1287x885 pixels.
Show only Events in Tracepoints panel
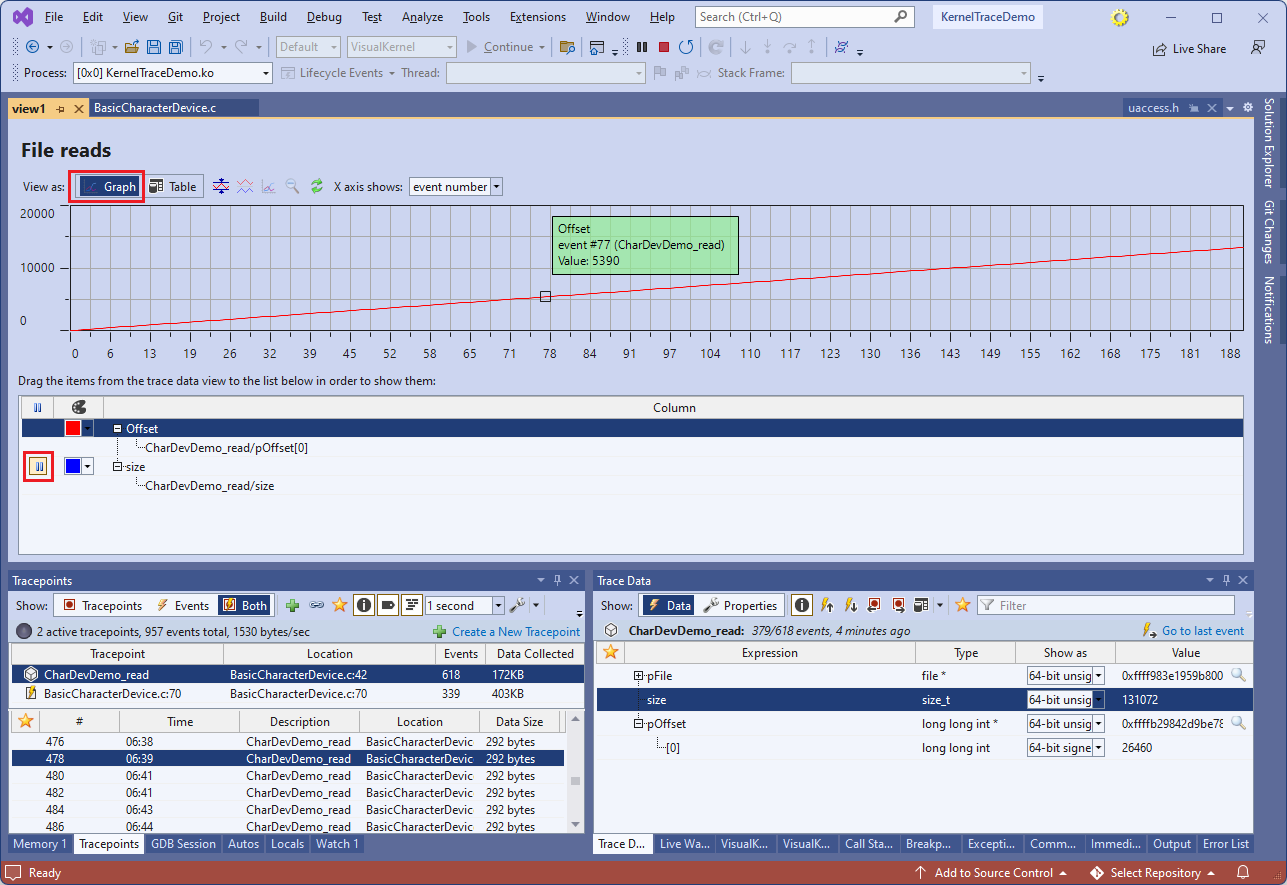[183, 605]
